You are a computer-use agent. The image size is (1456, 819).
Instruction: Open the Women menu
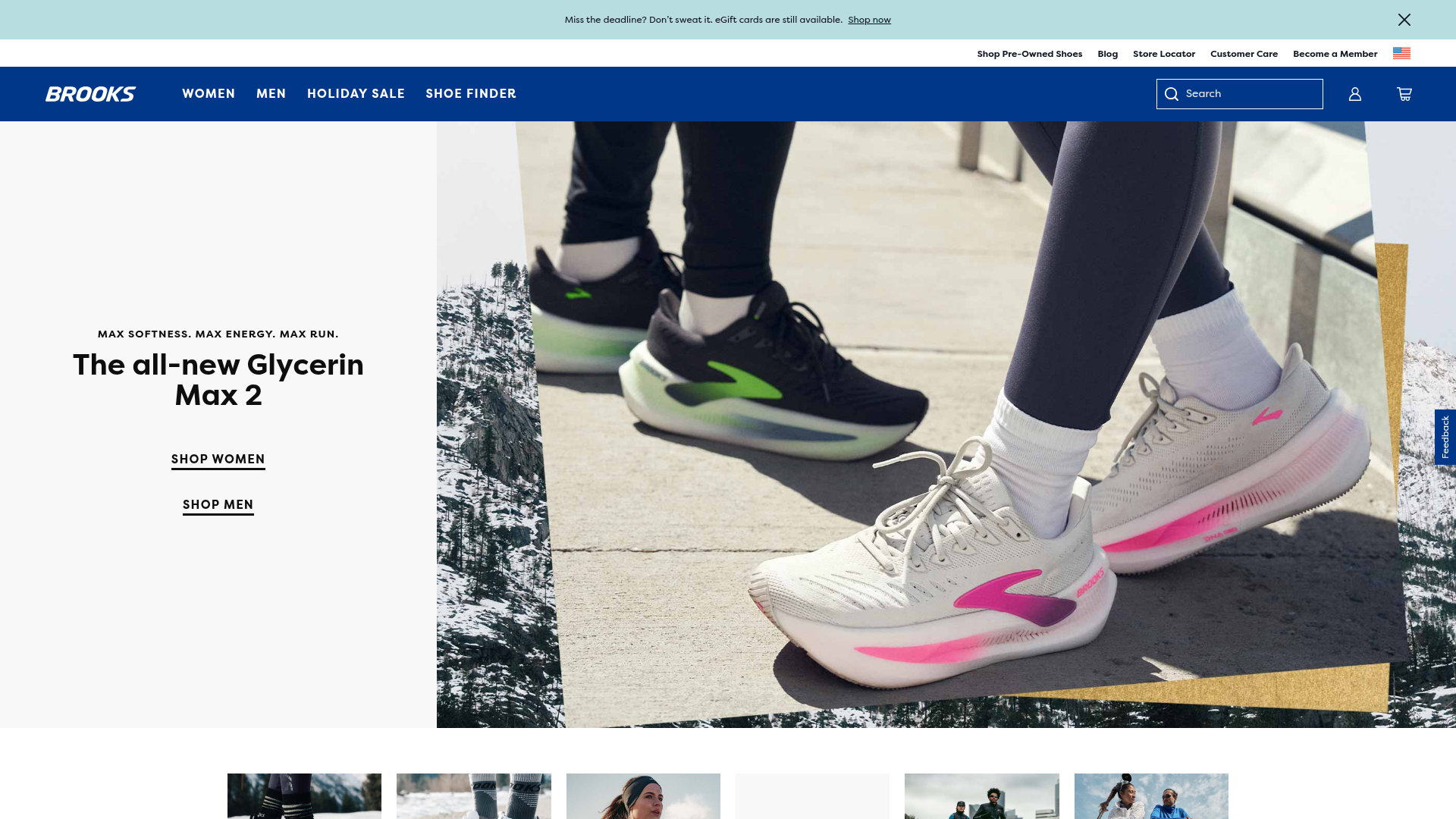[x=209, y=94]
